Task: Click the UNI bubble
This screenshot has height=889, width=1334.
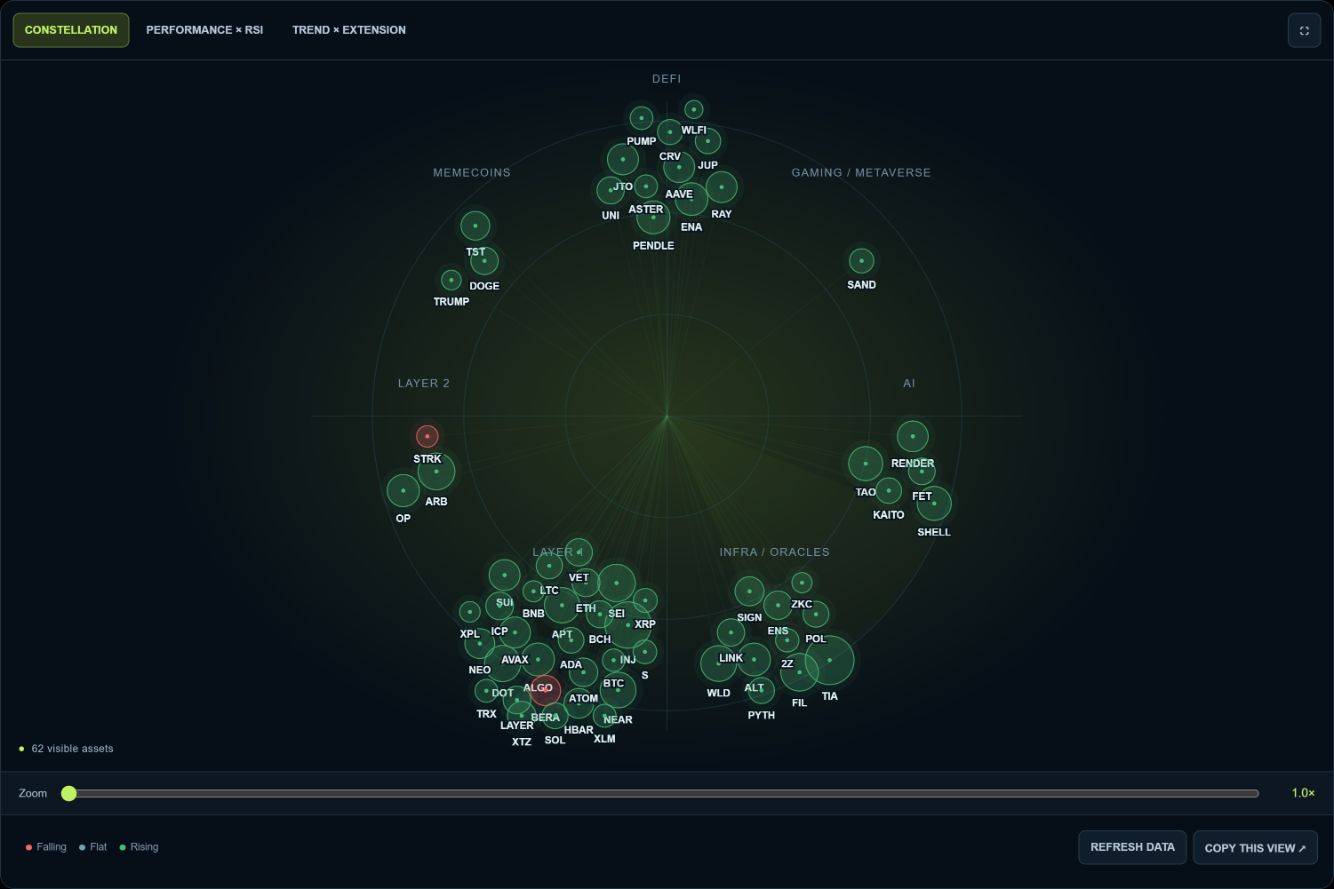Action: click(x=610, y=190)
